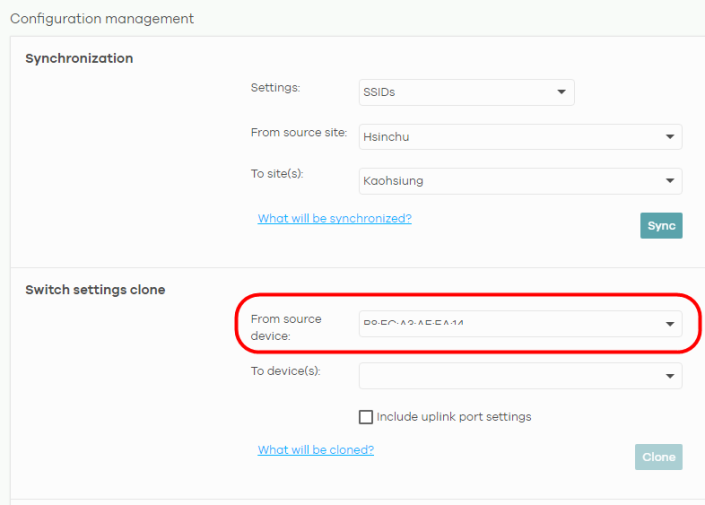Click the 'Include uplink port settings' label text
Screen dimensions: 705x505
click(453, 417)
